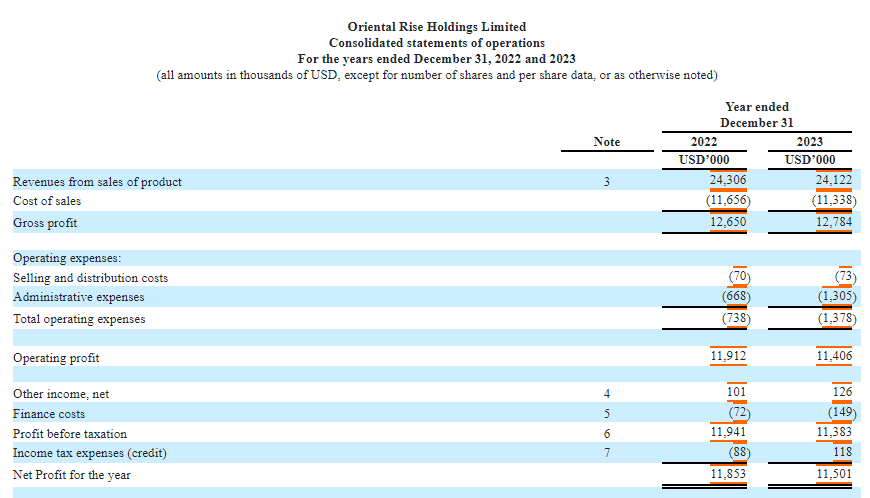
Task: Select 2022 other income value 101
Action: tap(736, 392)
